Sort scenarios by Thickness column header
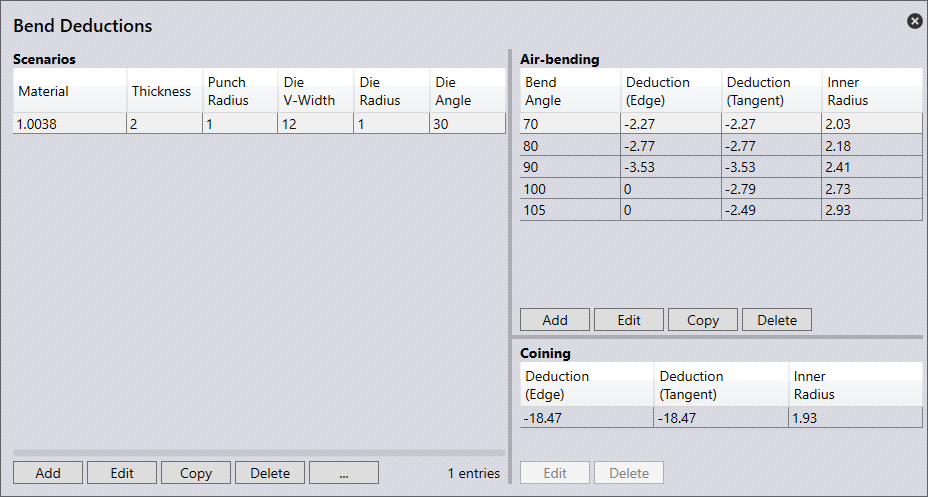The height and width of the screenshot is (497, 928). pos(162,91)
